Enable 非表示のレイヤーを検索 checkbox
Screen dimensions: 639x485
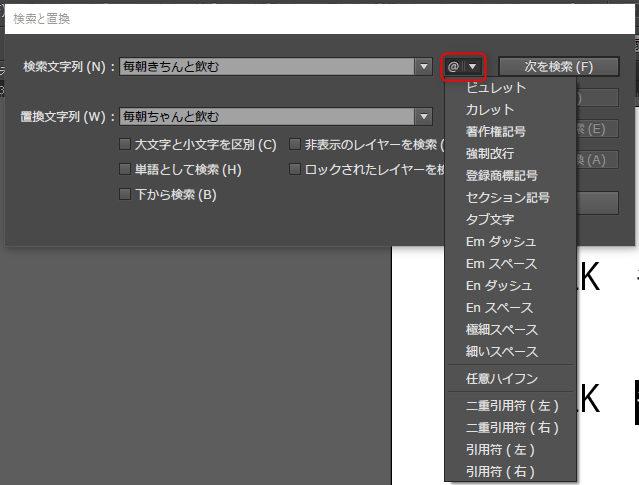click(296, 145)
